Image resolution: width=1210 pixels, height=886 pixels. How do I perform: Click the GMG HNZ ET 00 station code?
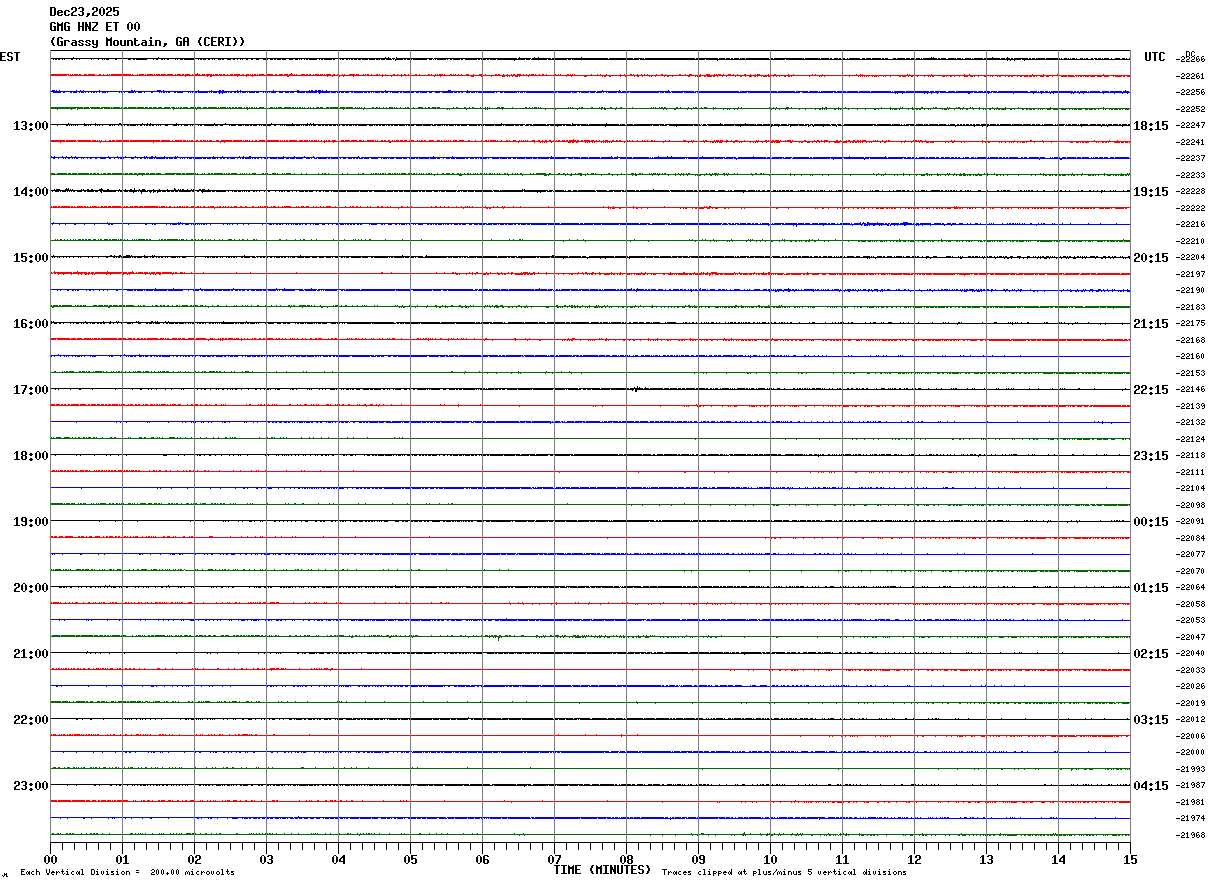pos(95,27)
